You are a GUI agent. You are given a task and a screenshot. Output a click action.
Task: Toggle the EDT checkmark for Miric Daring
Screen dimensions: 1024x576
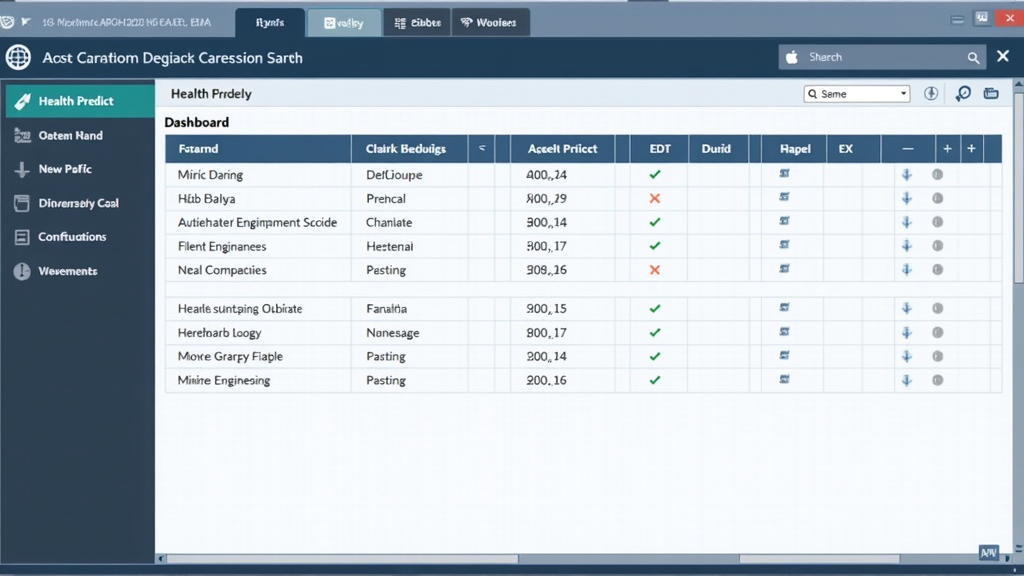tap(655, 174)
